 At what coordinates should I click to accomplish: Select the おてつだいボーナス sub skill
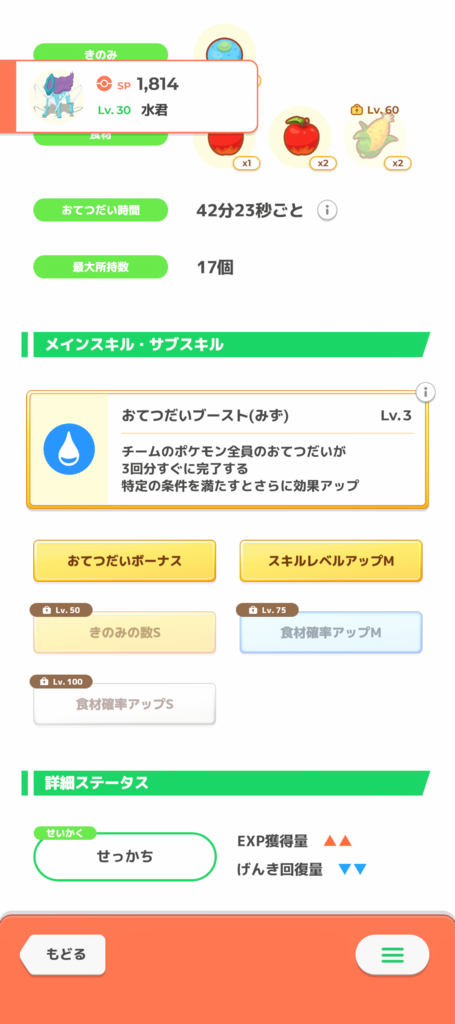(125, 561)
